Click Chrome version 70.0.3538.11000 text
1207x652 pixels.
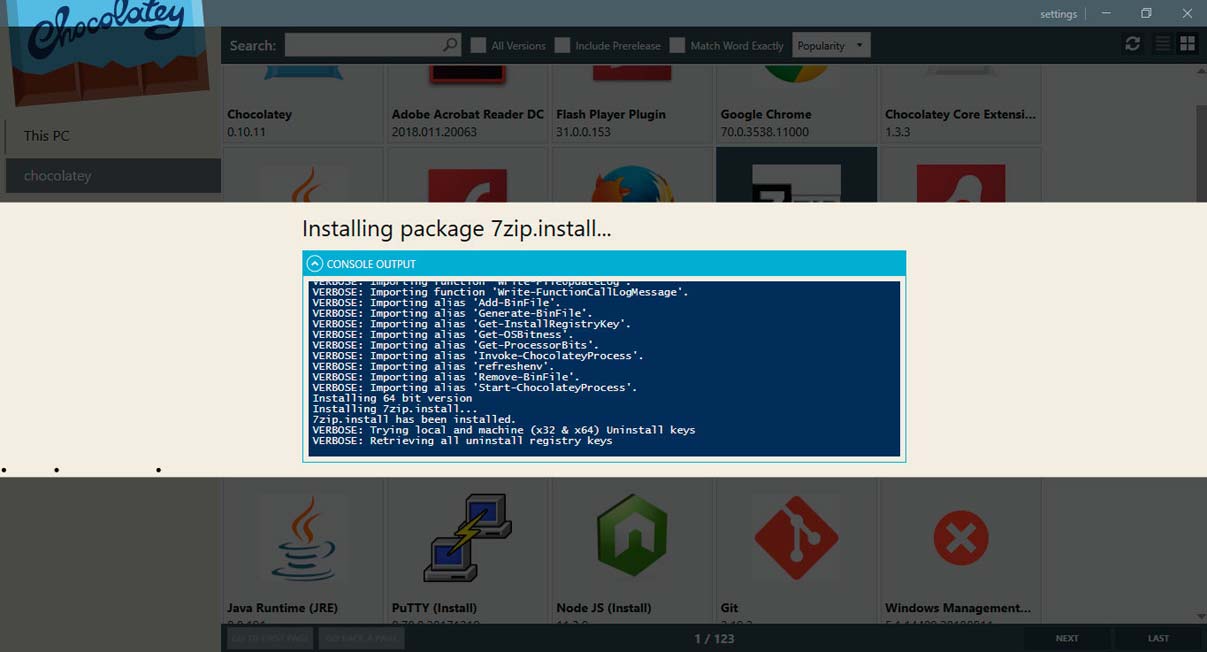[764, 132]
